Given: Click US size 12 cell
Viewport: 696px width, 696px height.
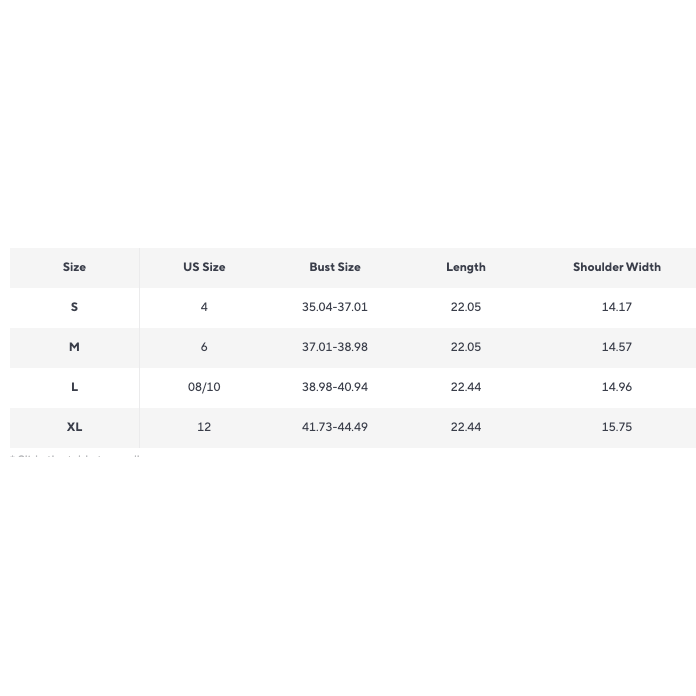Looking at the screenshot, I should pos(204,427).
